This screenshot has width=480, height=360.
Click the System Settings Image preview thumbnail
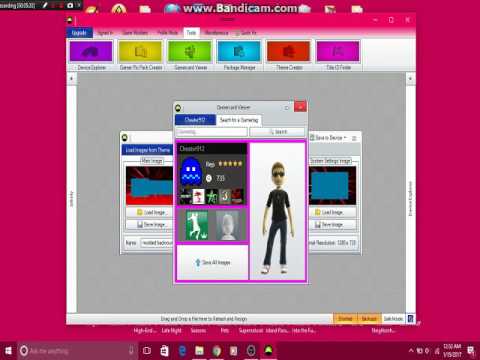click(333, 185)
